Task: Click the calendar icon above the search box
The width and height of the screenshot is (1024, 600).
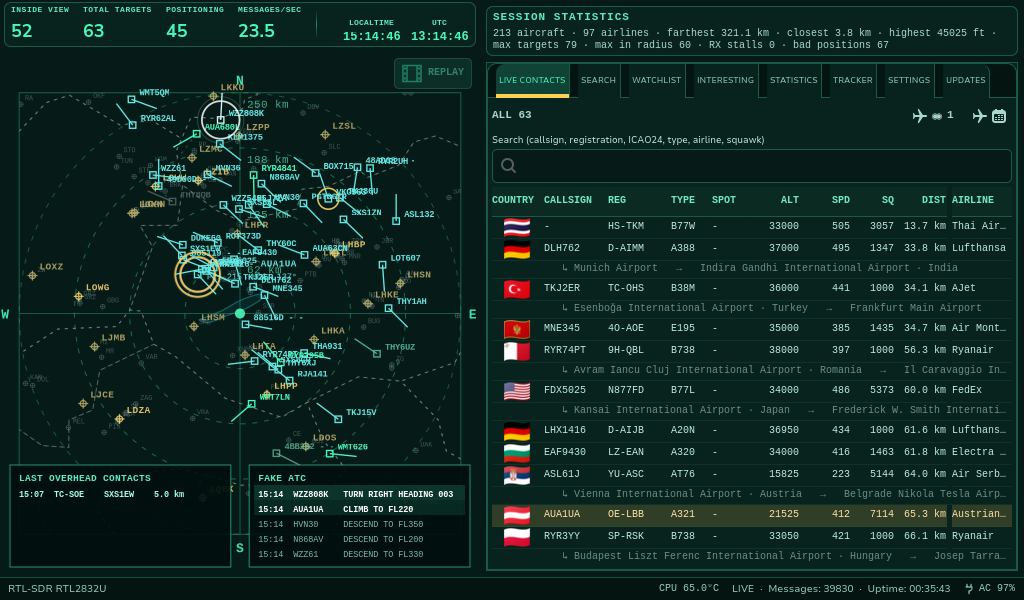Action: click(999, 116)
